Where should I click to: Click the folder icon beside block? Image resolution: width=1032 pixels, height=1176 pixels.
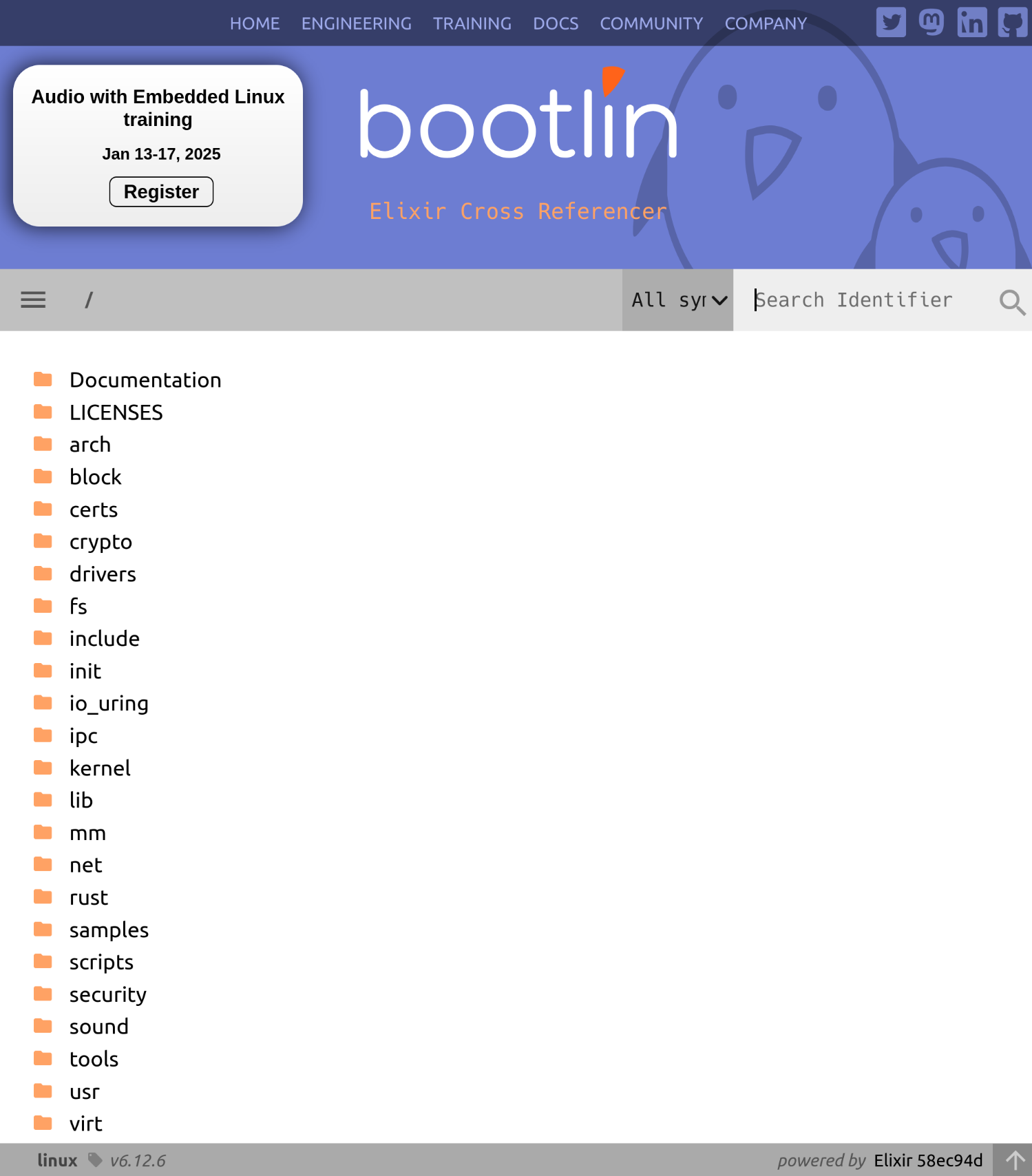pyautogui.click(x=43, y=476)
